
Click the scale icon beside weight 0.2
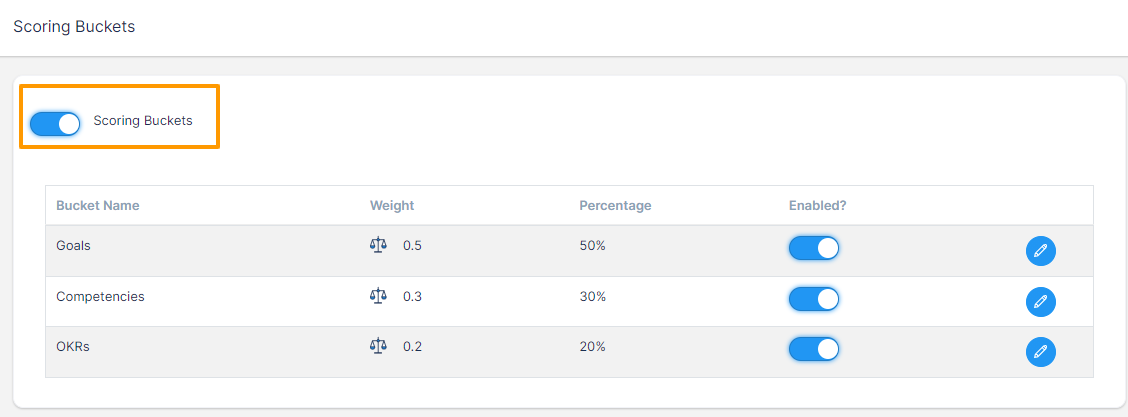click(378, 346)
